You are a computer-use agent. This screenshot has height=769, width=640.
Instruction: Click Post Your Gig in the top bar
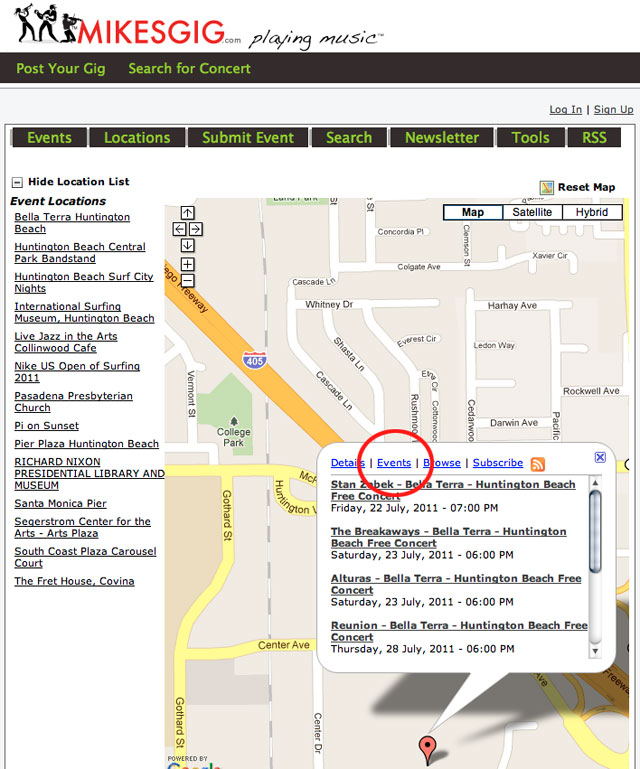pyautogui.click(x=61, y=68)
